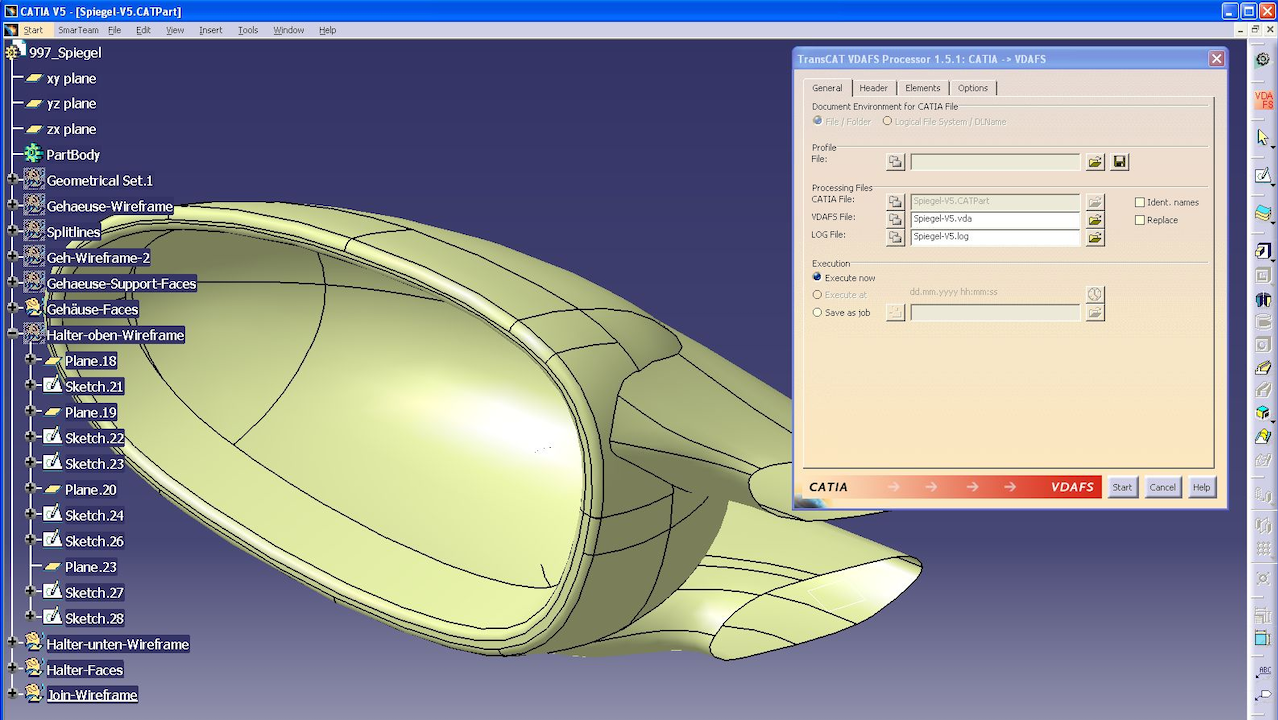Image resolution: width=1278 pixels, height=720 pixels.
Task: Switch to the Elements tab
Action: [921, 87]
